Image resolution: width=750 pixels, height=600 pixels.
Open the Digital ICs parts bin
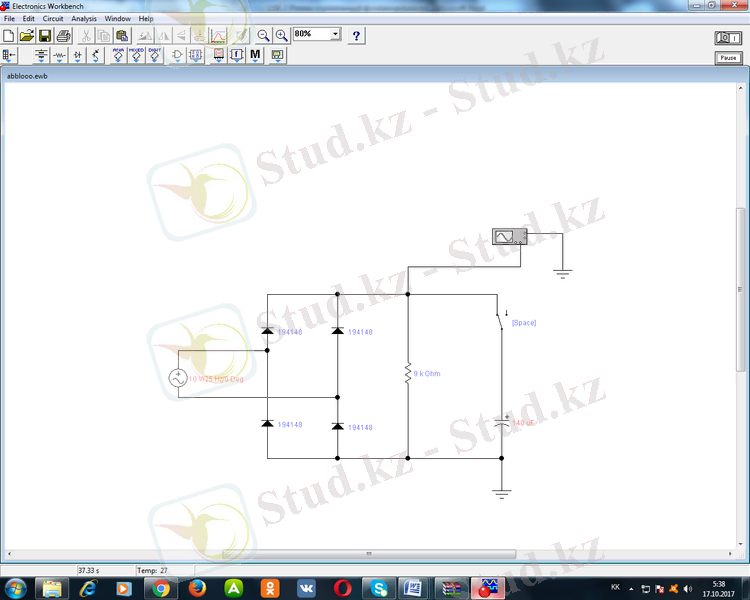pyautogui.click(x=154, y=56)
